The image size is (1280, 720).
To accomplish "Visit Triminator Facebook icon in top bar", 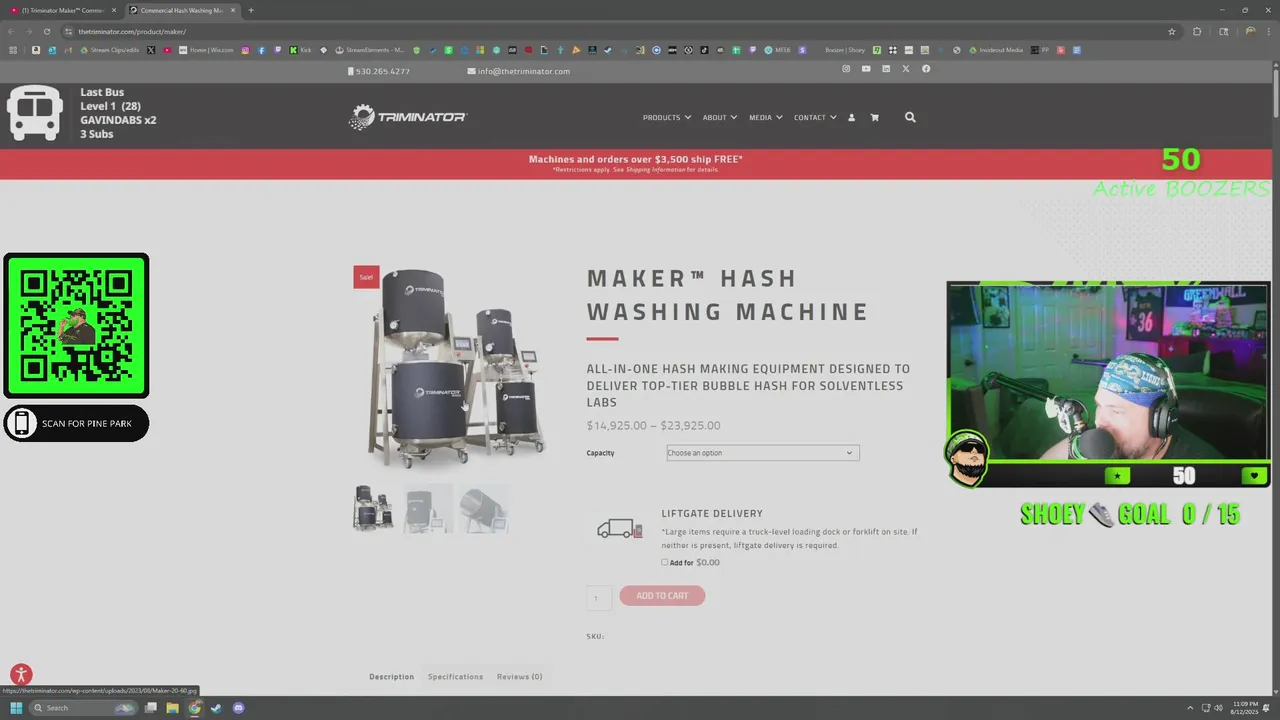I will point(926,69).
